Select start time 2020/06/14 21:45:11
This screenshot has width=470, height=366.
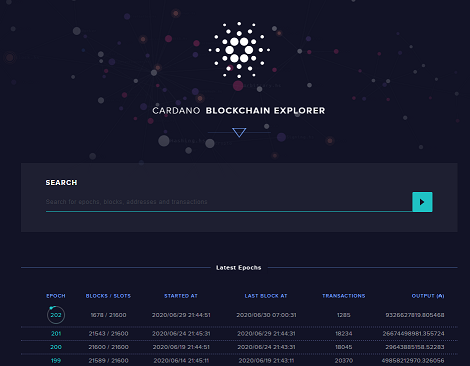[x=181, y=361]
